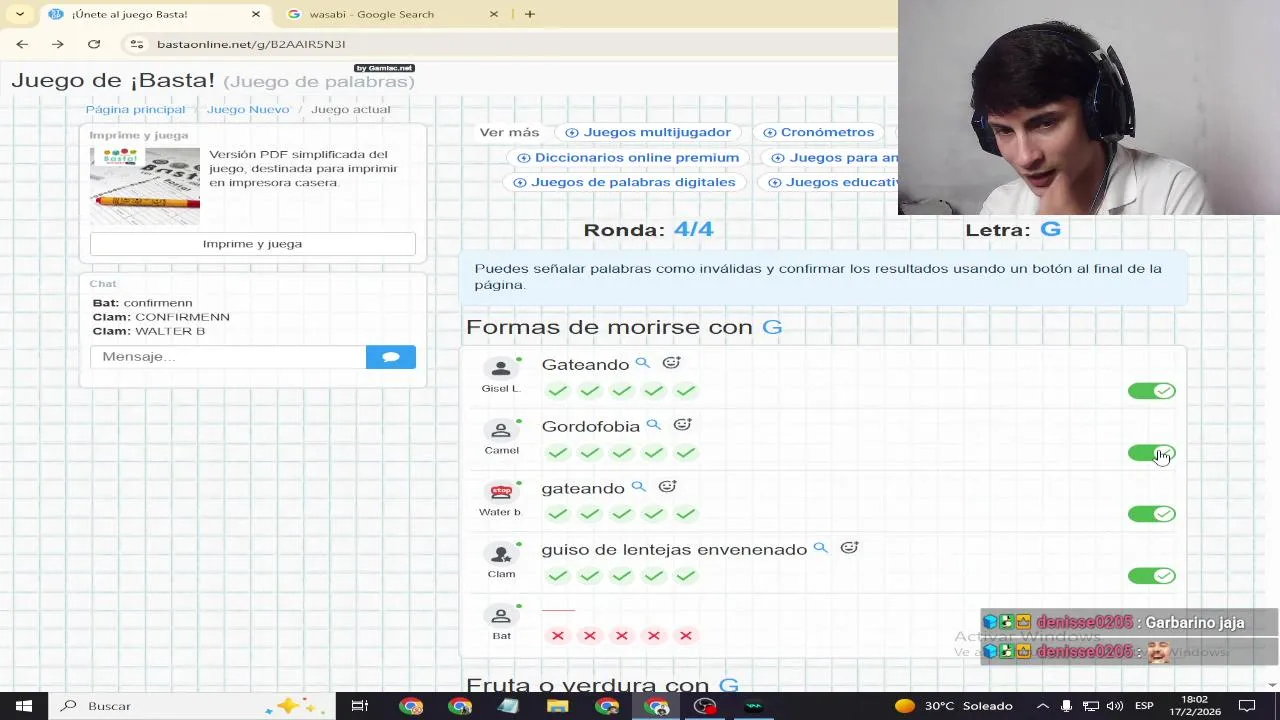Image resolution: width=1280 pixels, height=720 pixels.
Task: Click Imprime y juega button
Action: click(x=252, y=244)
